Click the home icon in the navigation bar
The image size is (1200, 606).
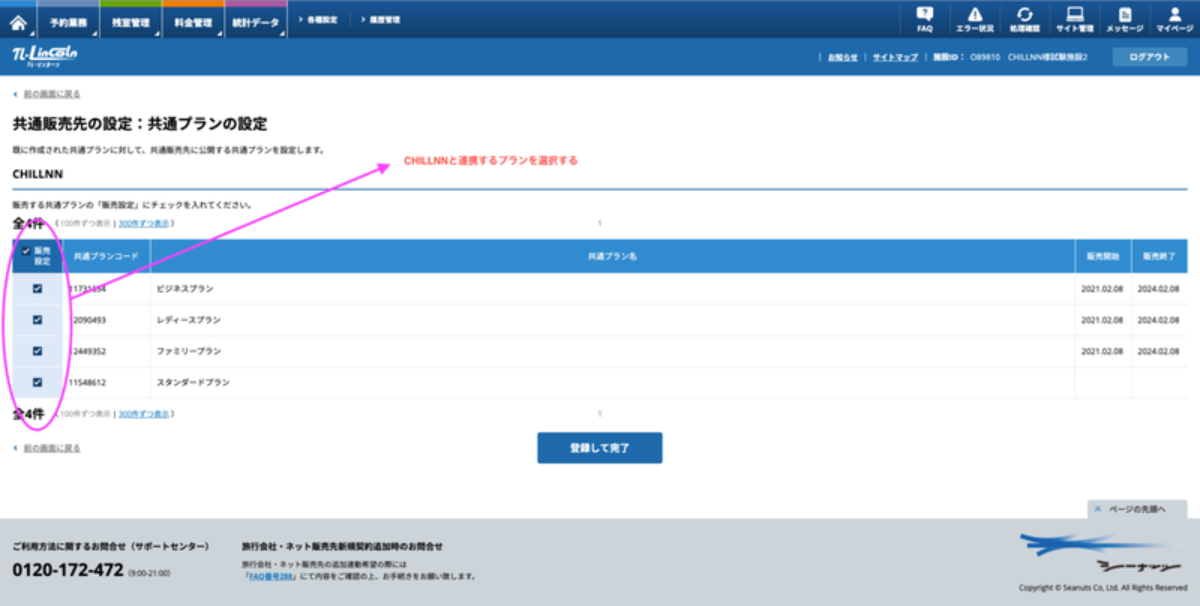[x=18, y=21]
